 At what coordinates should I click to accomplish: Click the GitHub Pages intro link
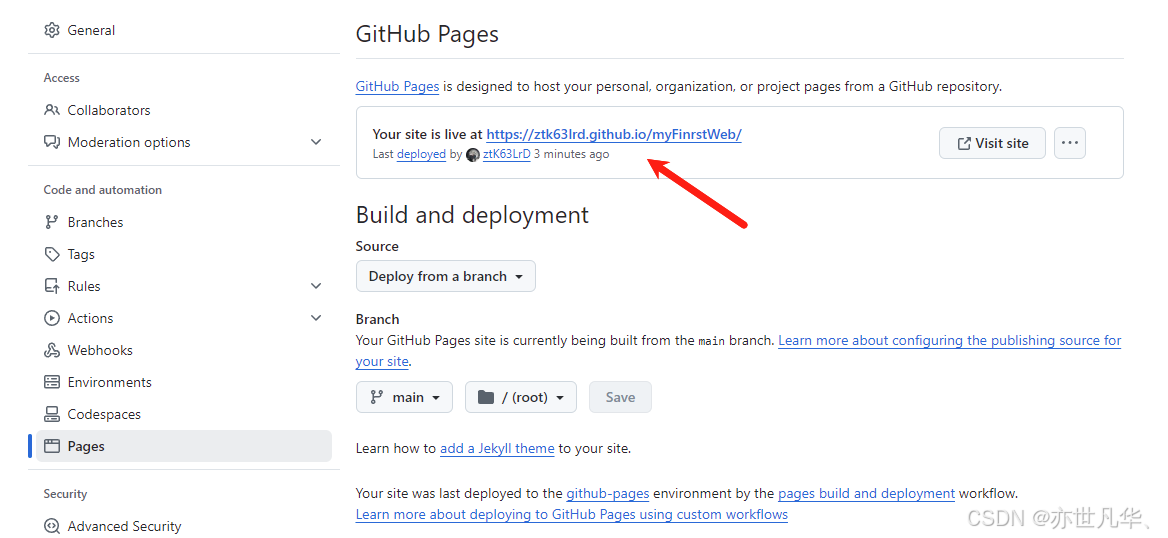[x=397, y=86]
